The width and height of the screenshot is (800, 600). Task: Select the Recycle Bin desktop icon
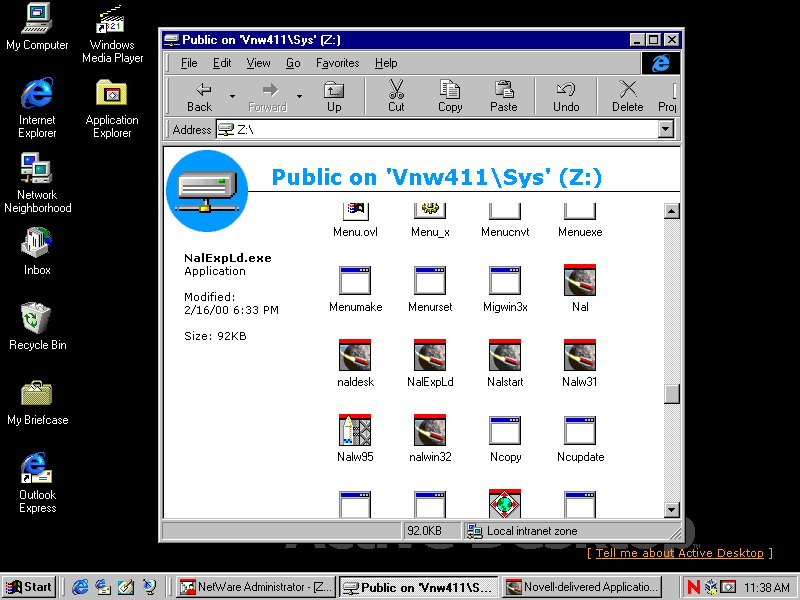[37, 326]
